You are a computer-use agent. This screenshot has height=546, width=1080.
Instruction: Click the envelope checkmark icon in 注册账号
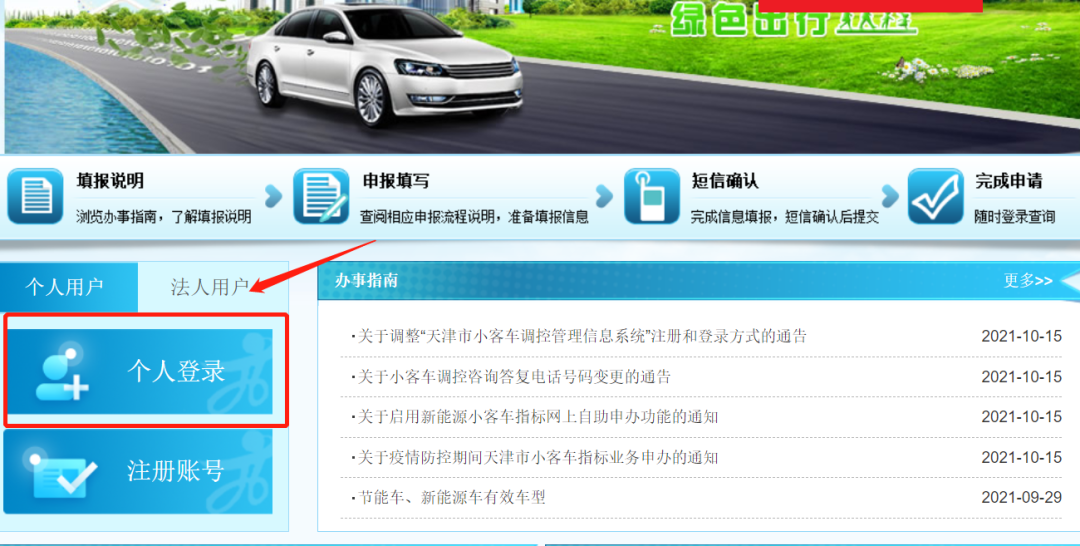coord(61,474)
